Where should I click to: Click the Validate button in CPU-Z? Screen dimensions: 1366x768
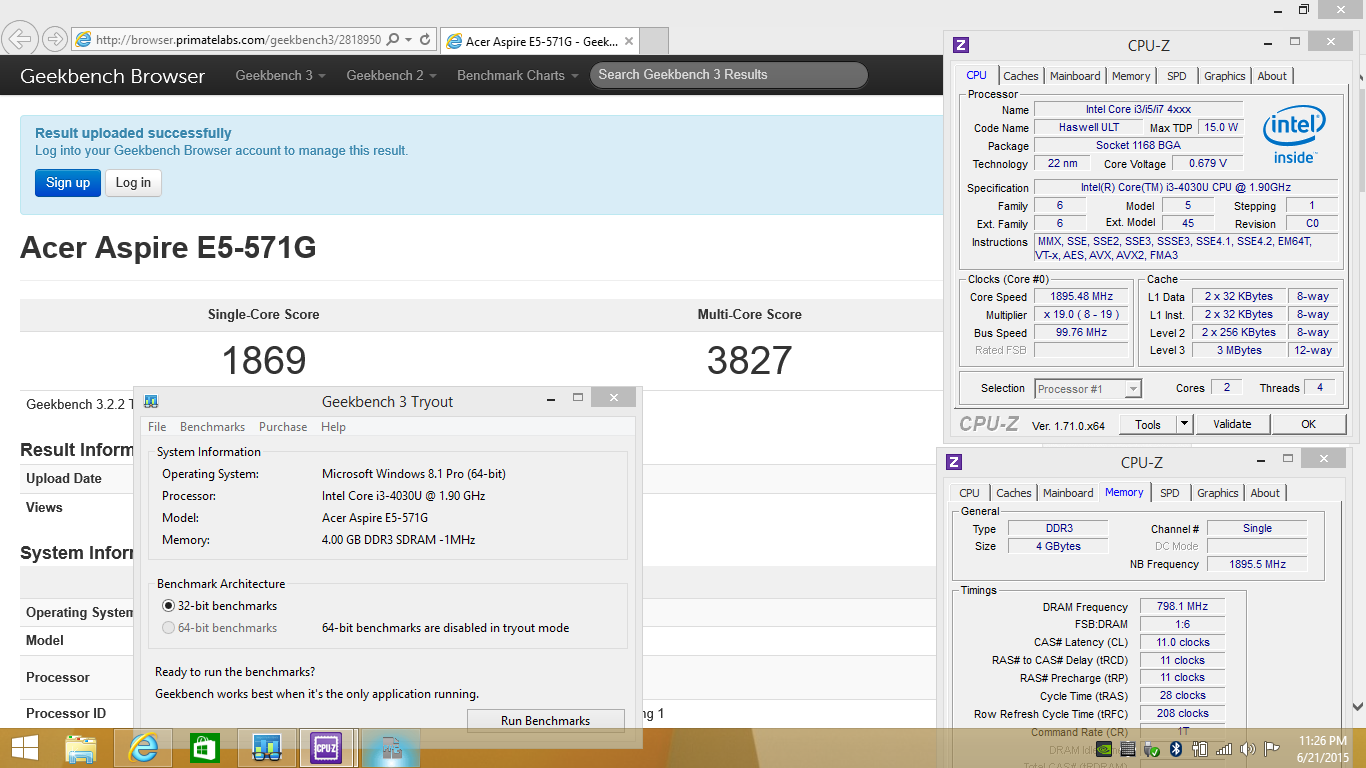coord(1232,424)
